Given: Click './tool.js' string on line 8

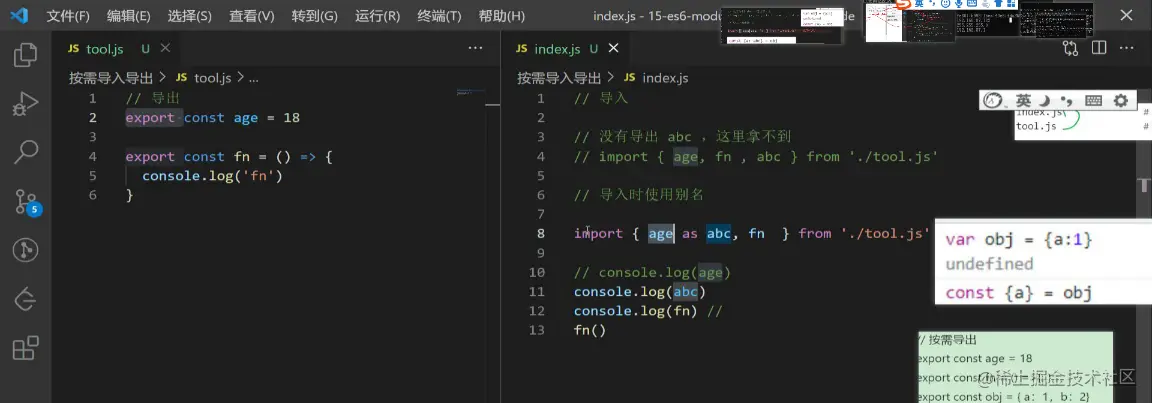Looking at the screenshot, I should (x=886, y=233).
